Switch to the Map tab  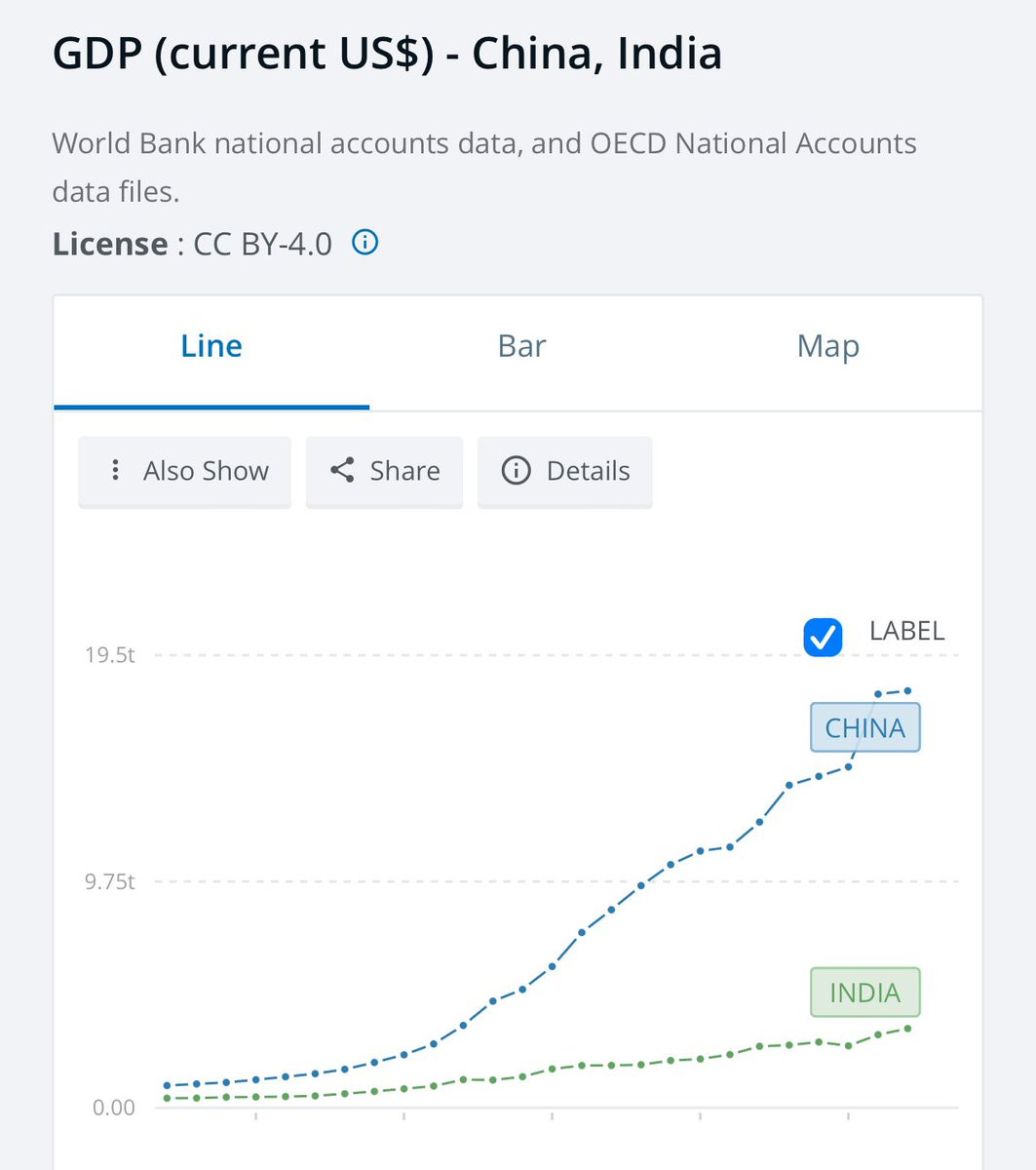[x=828, y=346]
